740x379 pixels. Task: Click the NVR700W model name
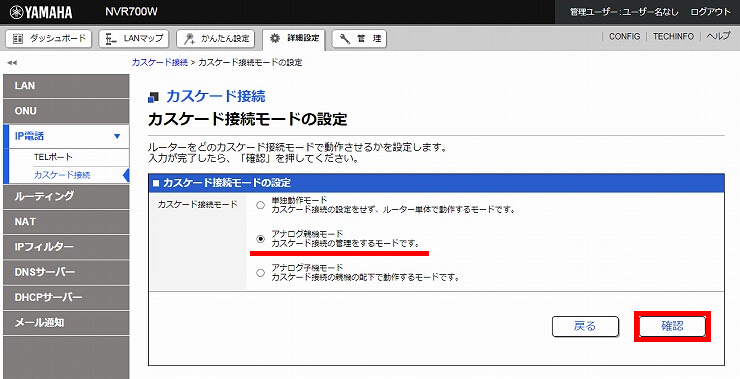point(131,12)
